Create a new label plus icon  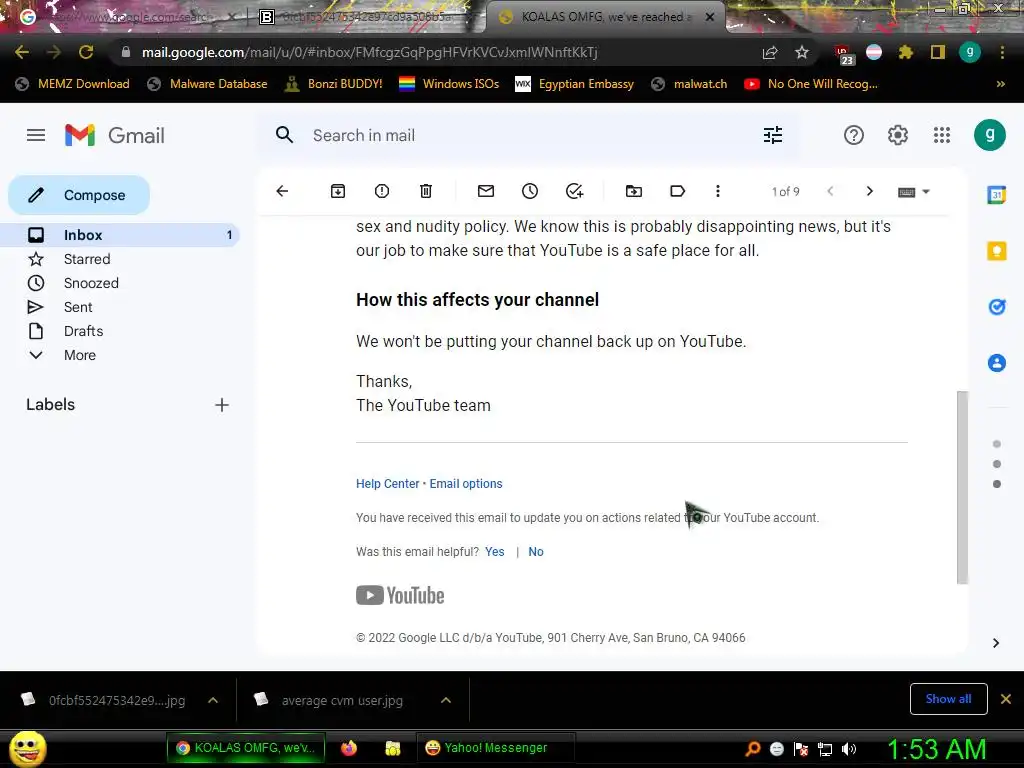[x=222, y=405]
